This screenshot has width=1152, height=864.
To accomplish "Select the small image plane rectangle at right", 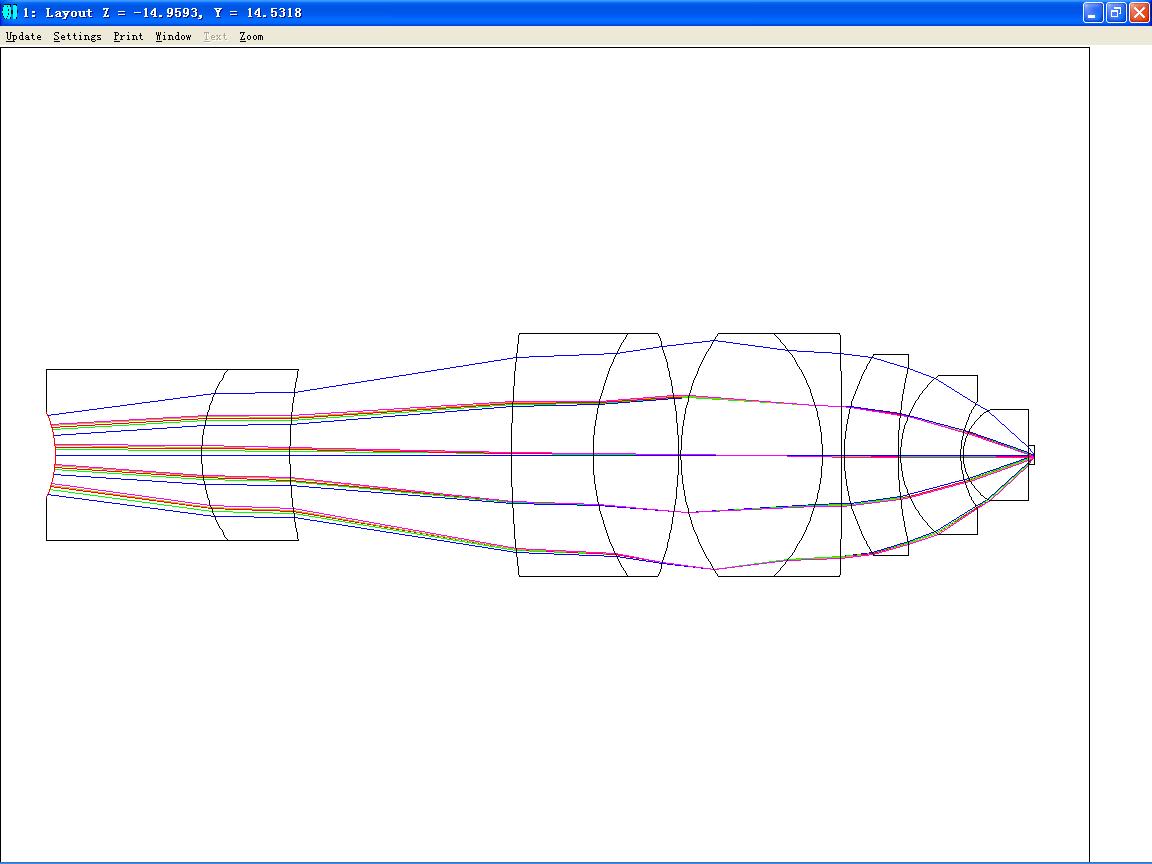I will 1032,455.
